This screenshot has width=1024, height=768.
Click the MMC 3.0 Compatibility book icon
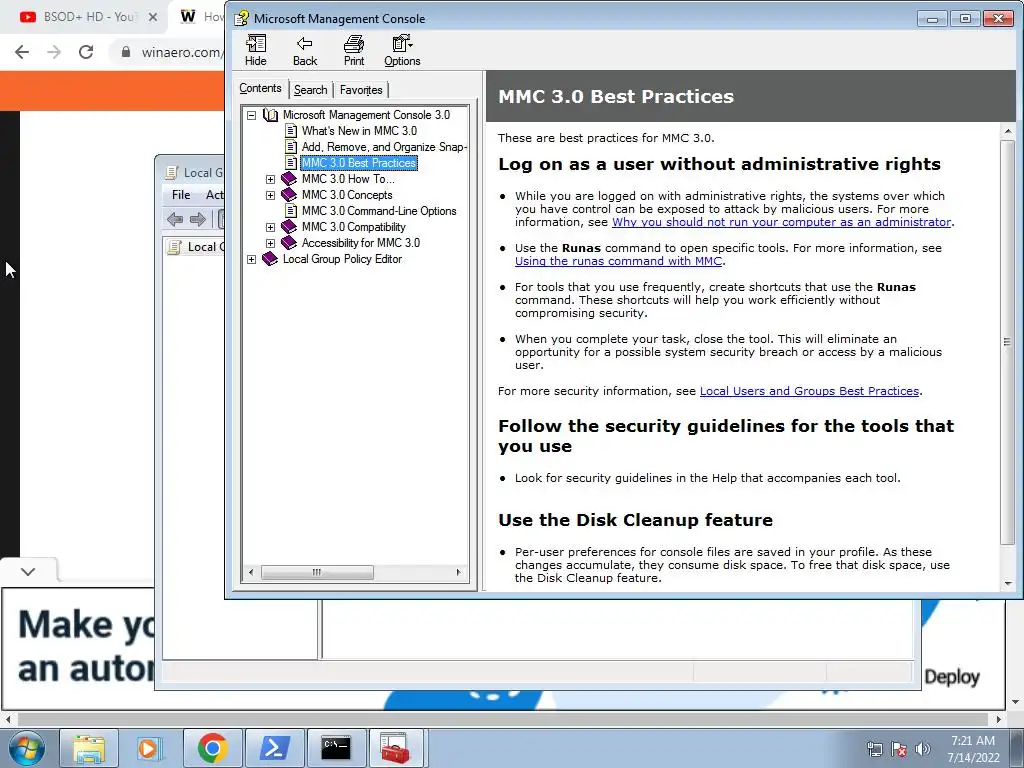click(x=289, y=227)
